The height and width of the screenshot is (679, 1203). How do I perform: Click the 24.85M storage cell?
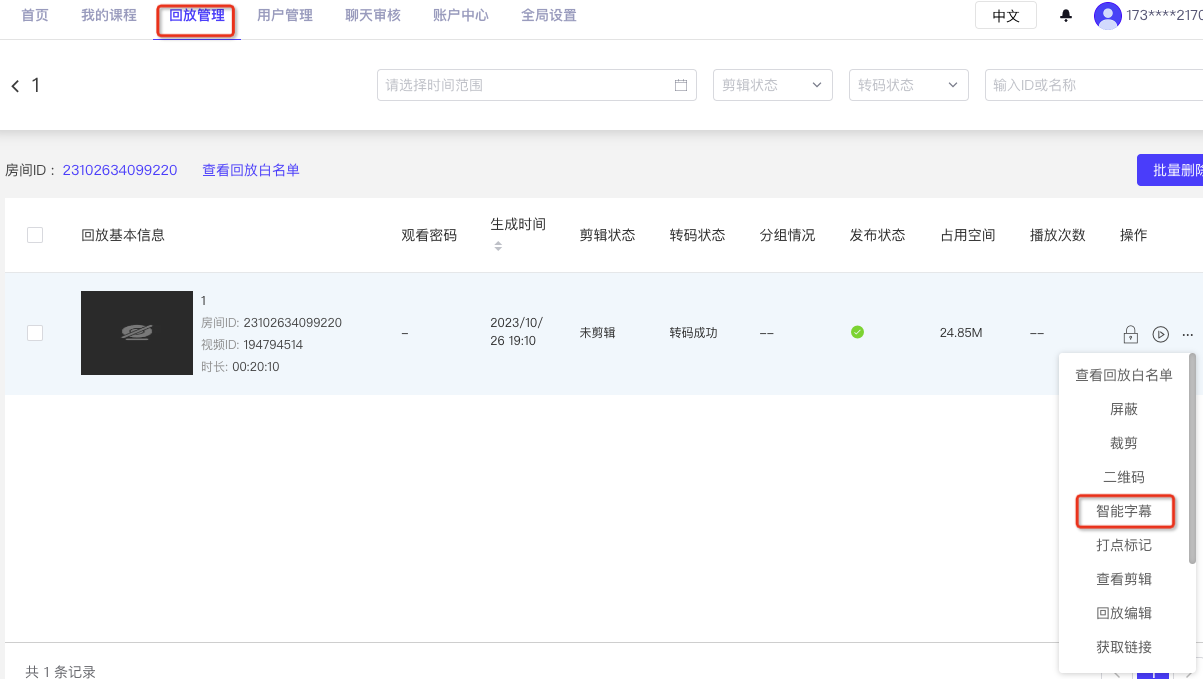(x=961, y=333)
